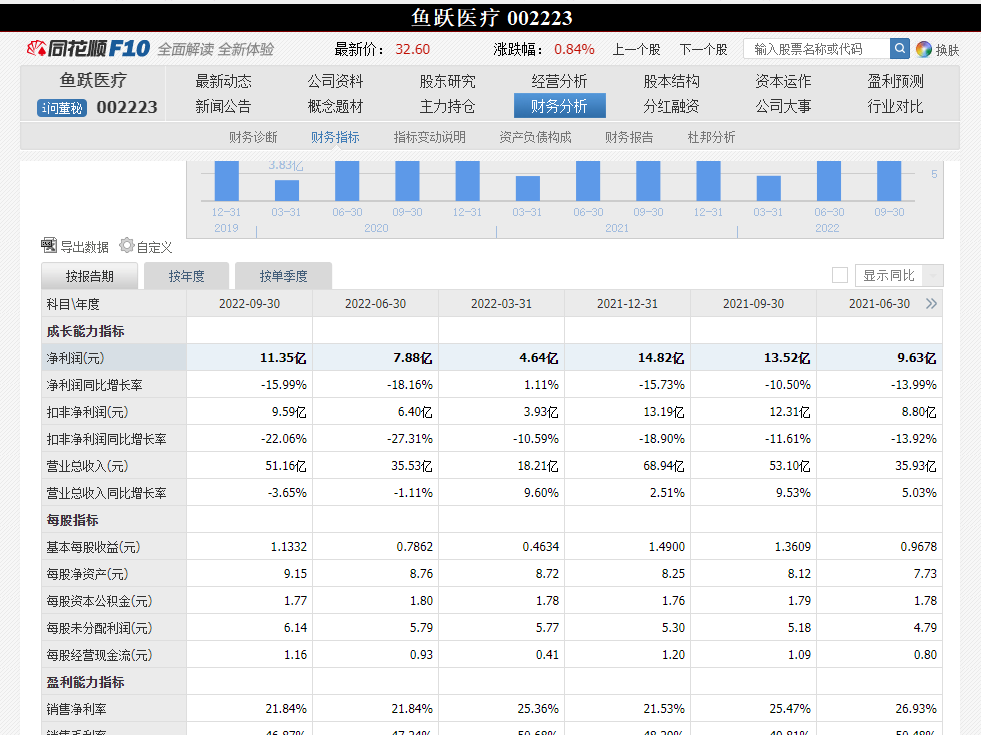Click the 换肤 skin color wheel icon
981x735 pixels.
[x=923, y=49]
